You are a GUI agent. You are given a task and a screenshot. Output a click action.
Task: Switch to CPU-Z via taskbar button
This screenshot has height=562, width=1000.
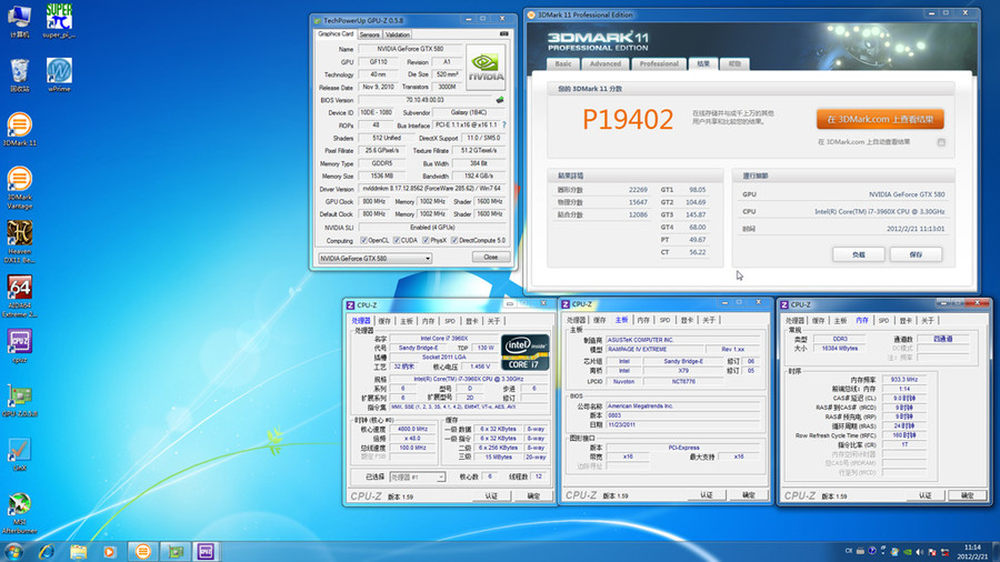pos(205,552)
